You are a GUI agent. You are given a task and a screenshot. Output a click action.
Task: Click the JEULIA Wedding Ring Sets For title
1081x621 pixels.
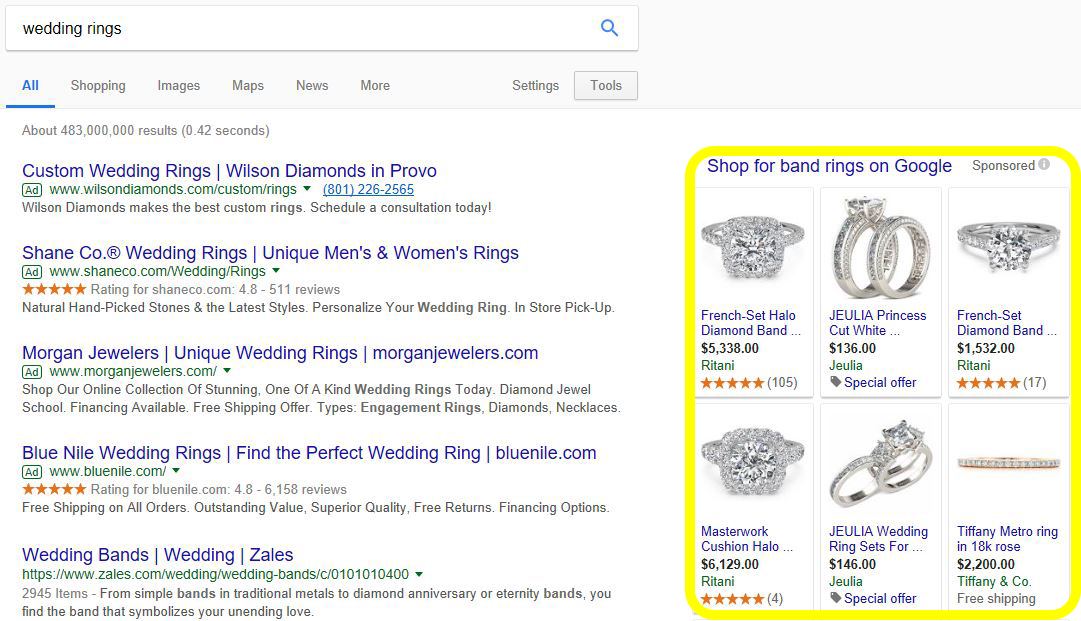(x=878, y=539)
